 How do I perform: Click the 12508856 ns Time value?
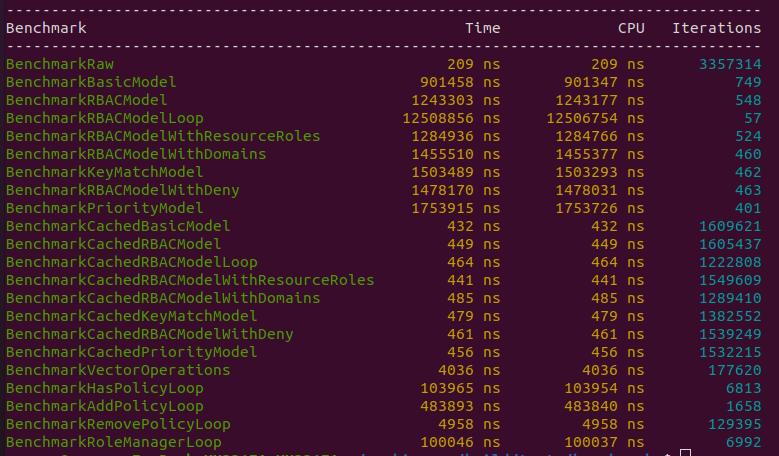pyautogui.click(x=451, y=118)
